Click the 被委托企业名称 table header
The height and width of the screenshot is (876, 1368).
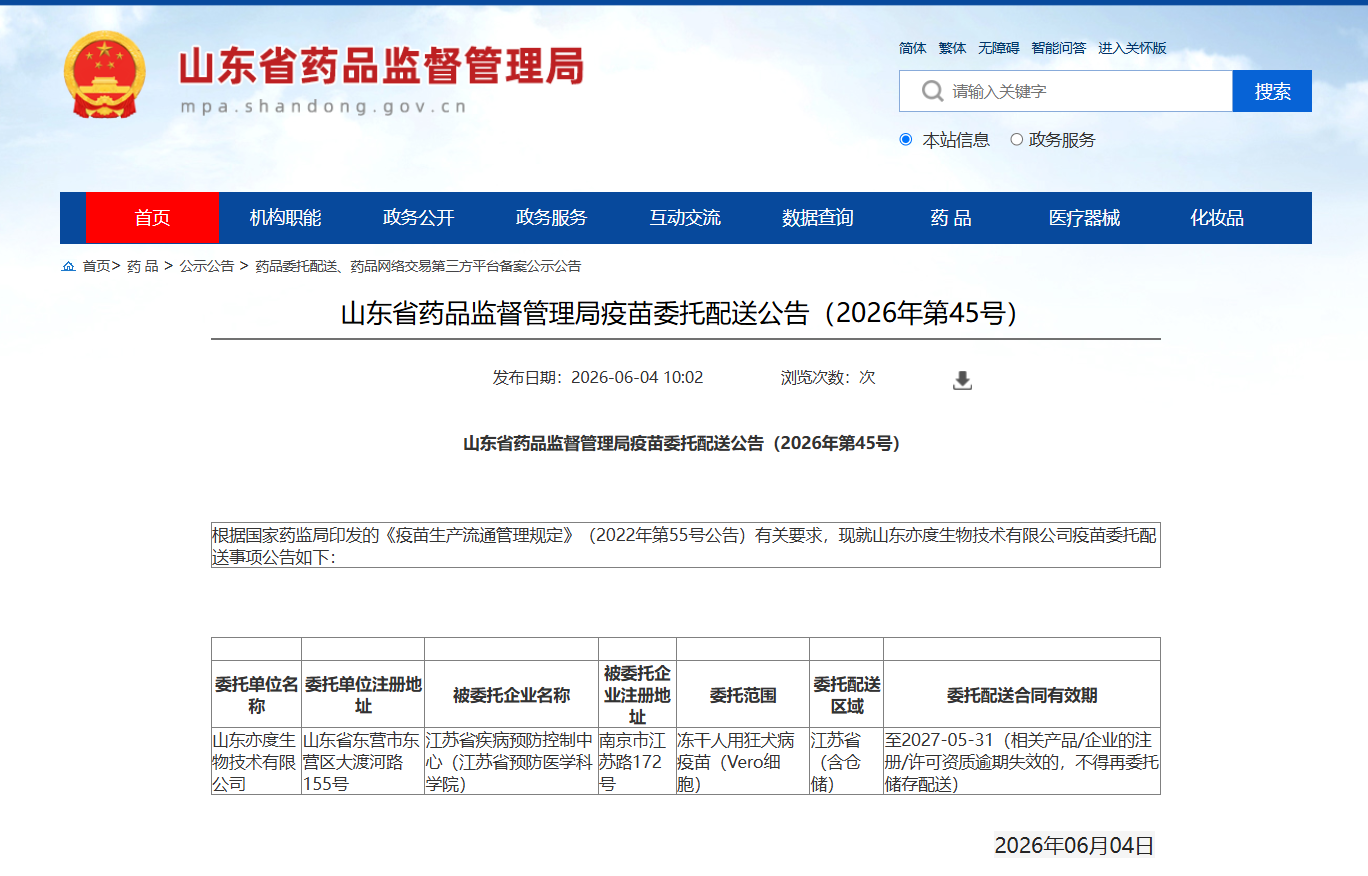pyautogui.click(x=512, y=695)
